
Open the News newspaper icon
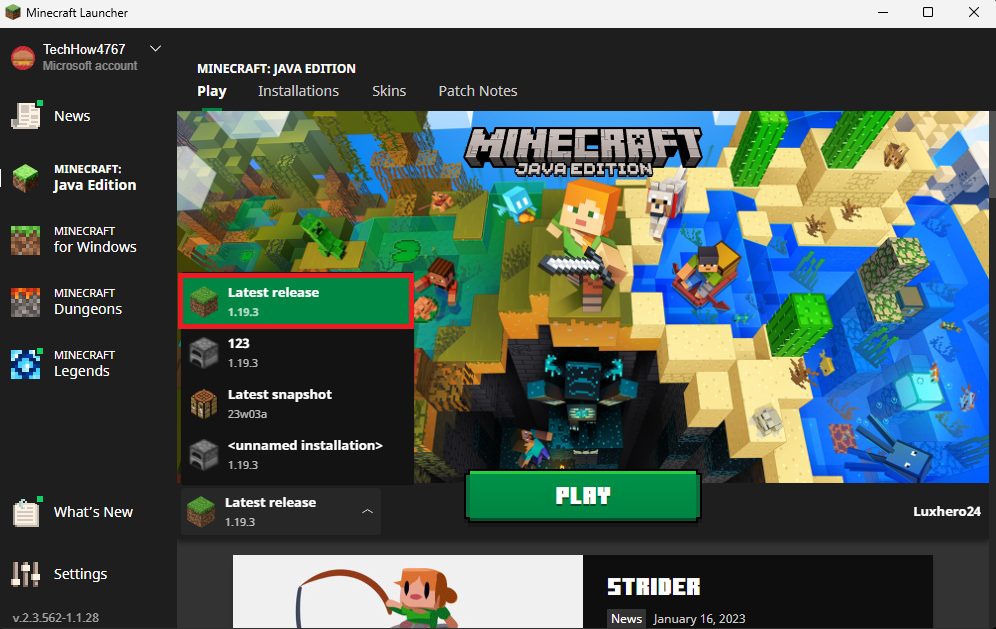click(x=27, y=116)
